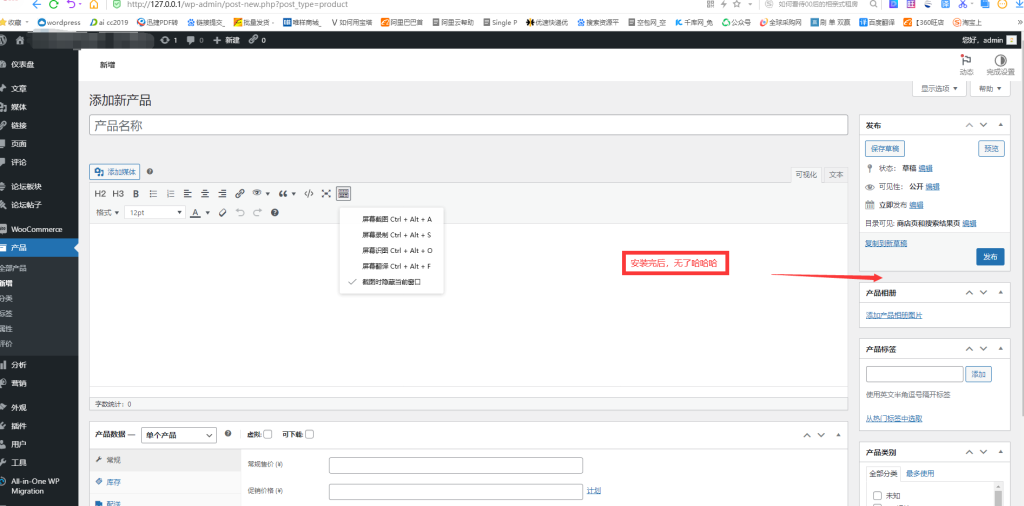Enable the 虚拟 (virtual) product checkbox
This screenshot has height=506, width=1024.
268,434
